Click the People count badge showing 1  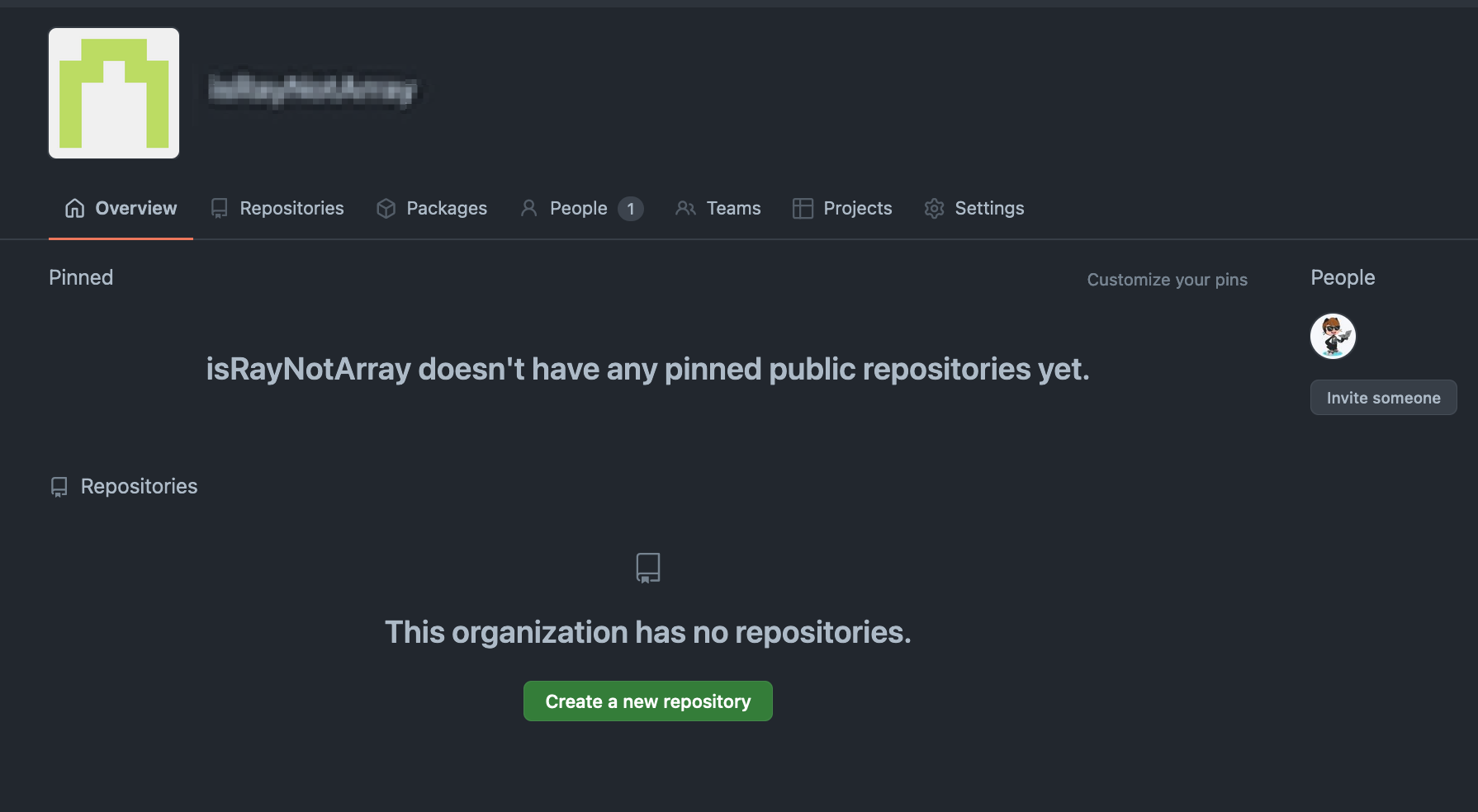coord(631,209)
